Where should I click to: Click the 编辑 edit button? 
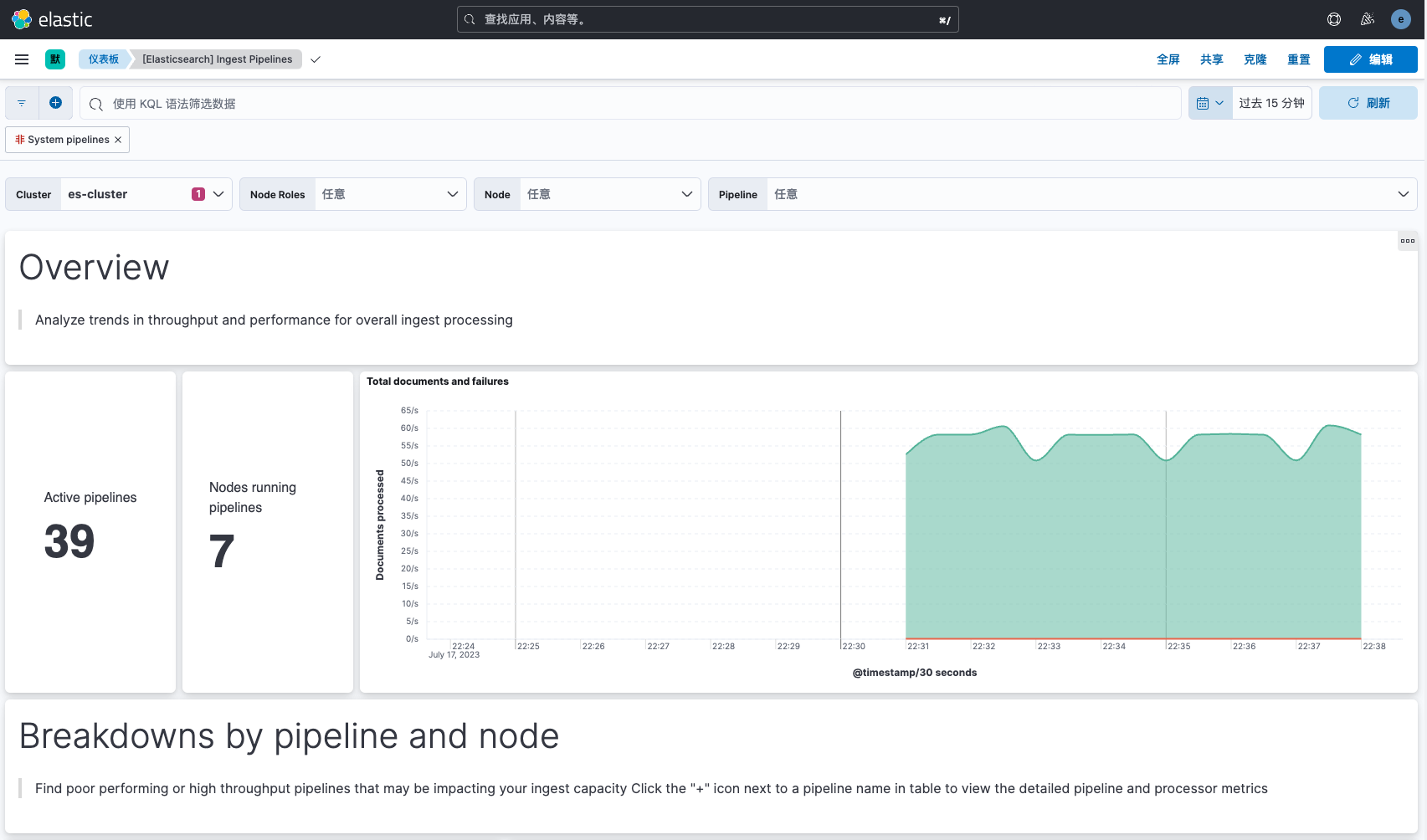pos(1371,59)
